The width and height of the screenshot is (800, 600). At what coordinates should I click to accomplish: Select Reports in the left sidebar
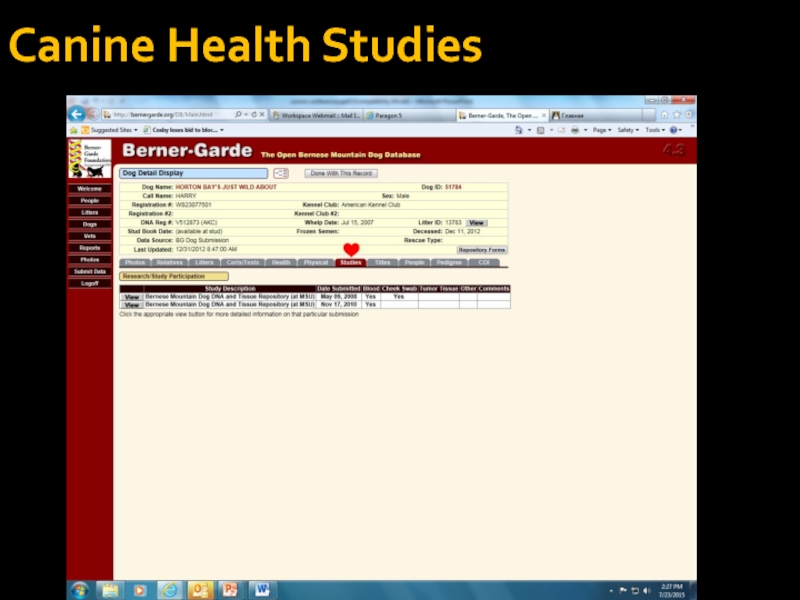click(x=89, y=248)
